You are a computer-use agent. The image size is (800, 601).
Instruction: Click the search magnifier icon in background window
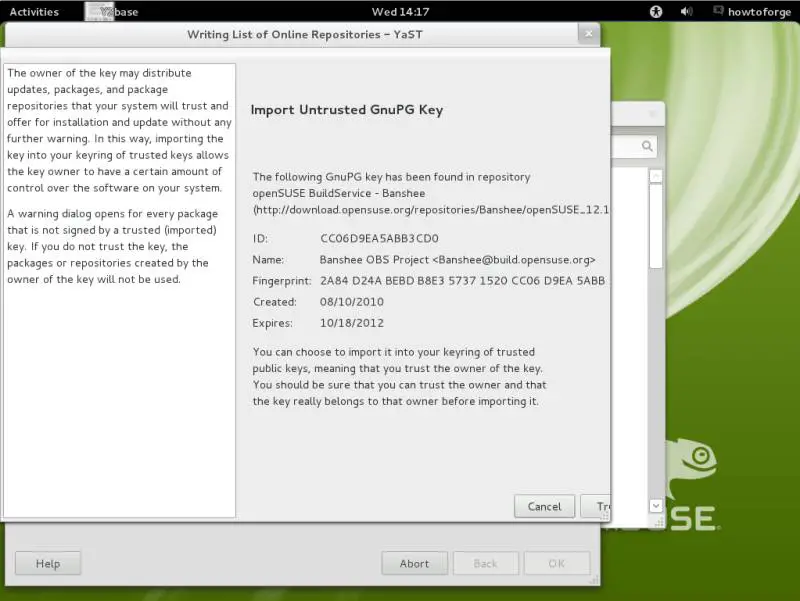(647, 146)
